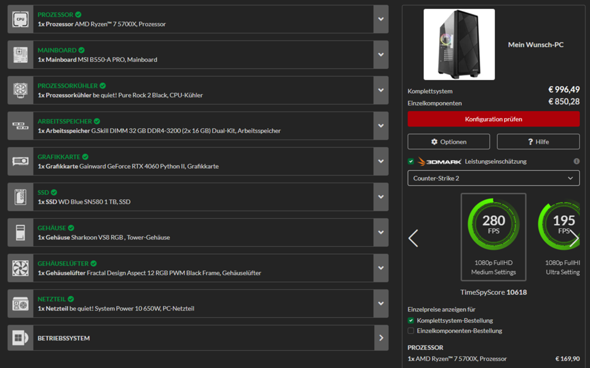
Task: Click the Komplettsystem price € 996,49
Action: [564, 90]
